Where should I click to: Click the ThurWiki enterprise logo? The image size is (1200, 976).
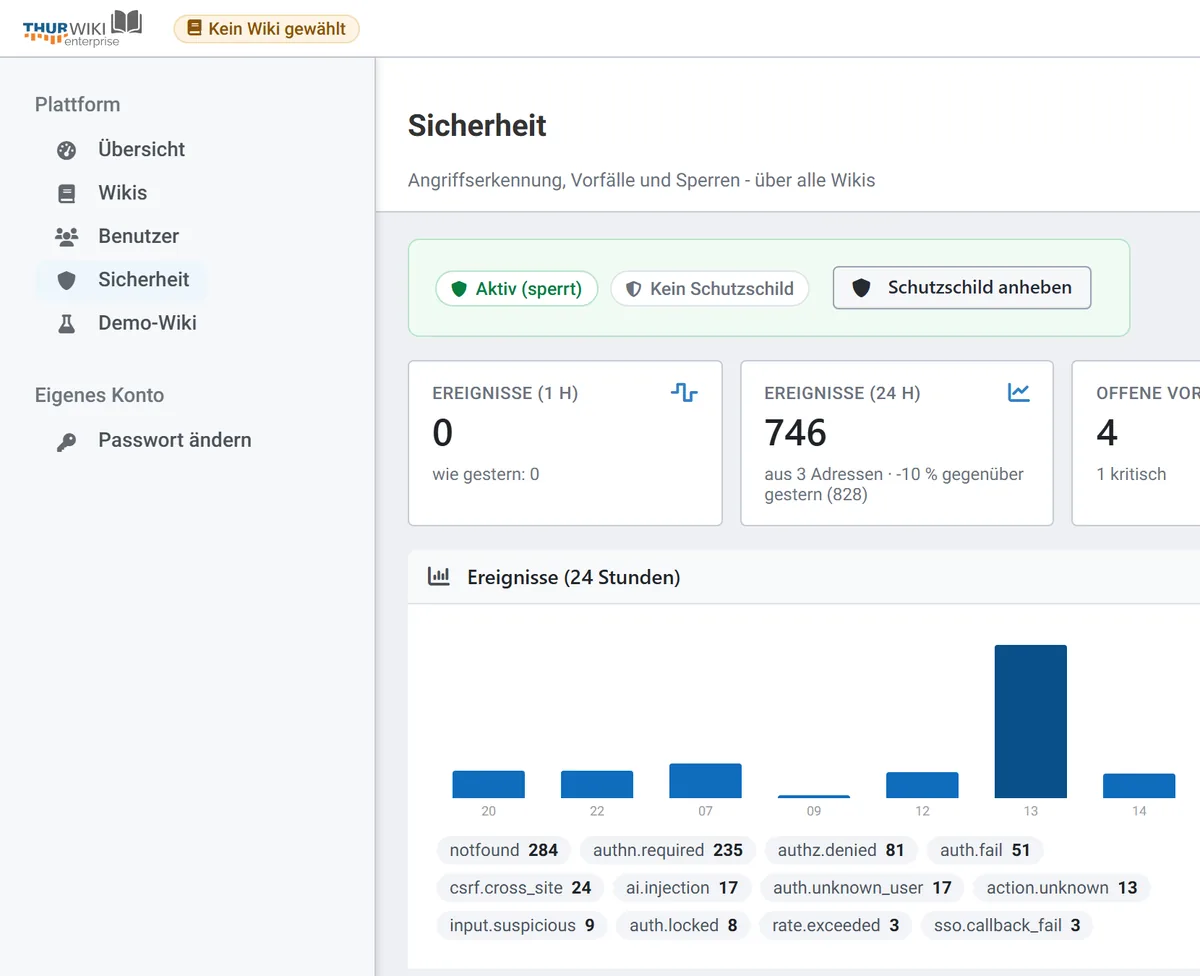(x=83, y=28)
